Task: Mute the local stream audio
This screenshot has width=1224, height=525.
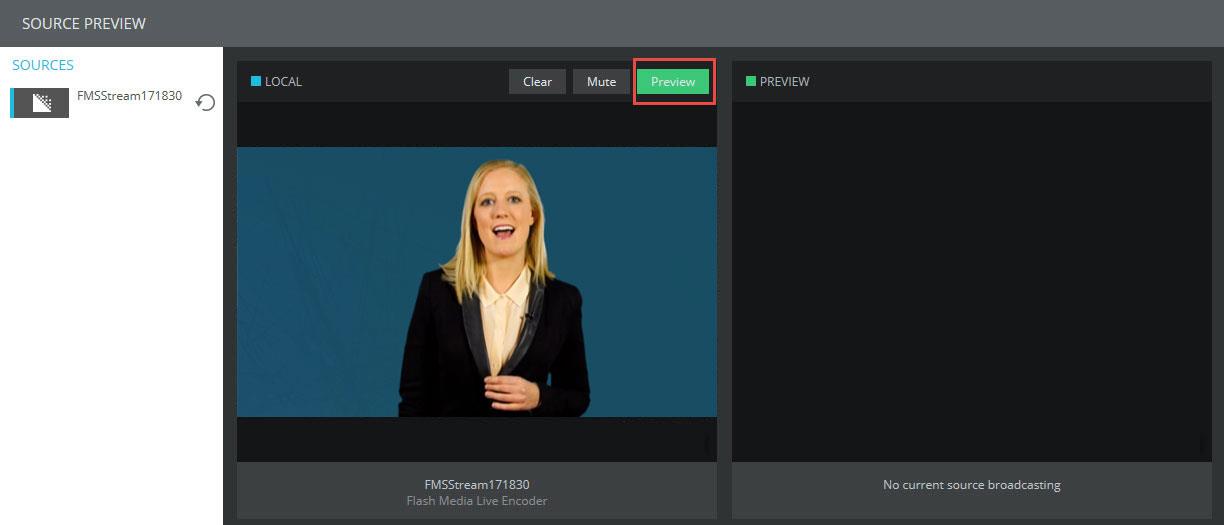Action: coord(601,82)
